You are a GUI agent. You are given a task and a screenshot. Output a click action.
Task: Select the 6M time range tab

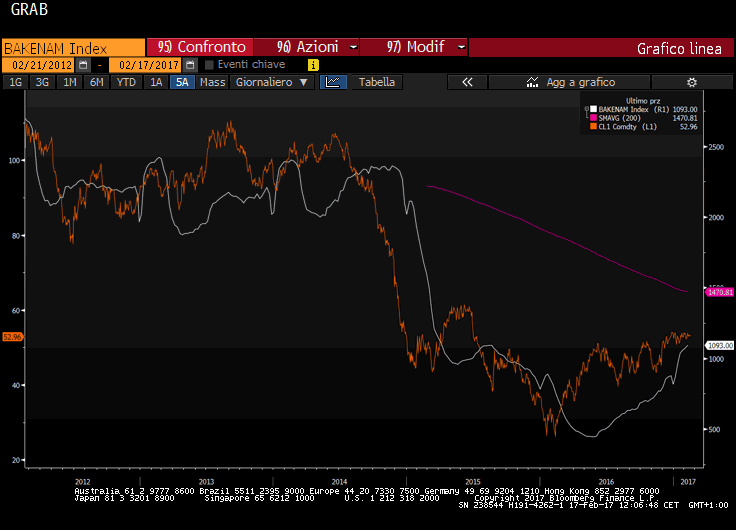point(96,82)
